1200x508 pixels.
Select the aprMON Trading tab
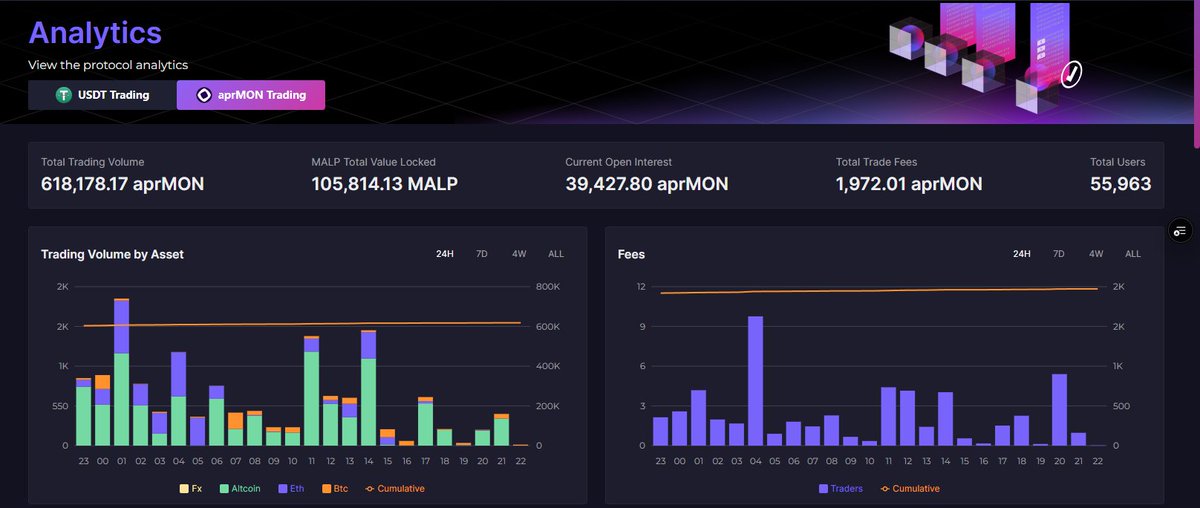coord(251,95)
